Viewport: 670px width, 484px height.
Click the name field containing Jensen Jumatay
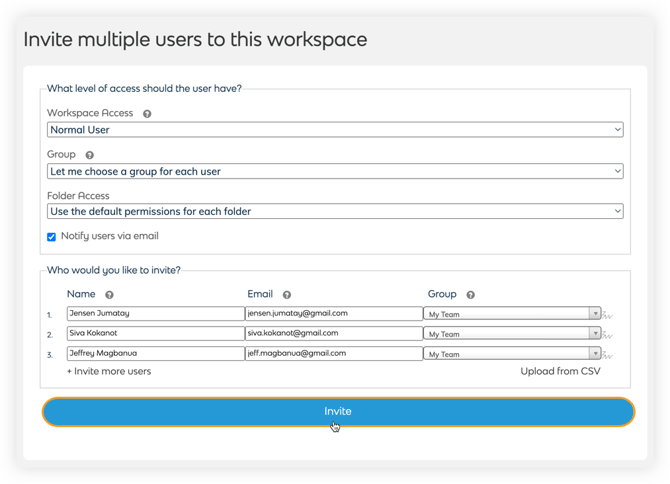tap(156, 314)
